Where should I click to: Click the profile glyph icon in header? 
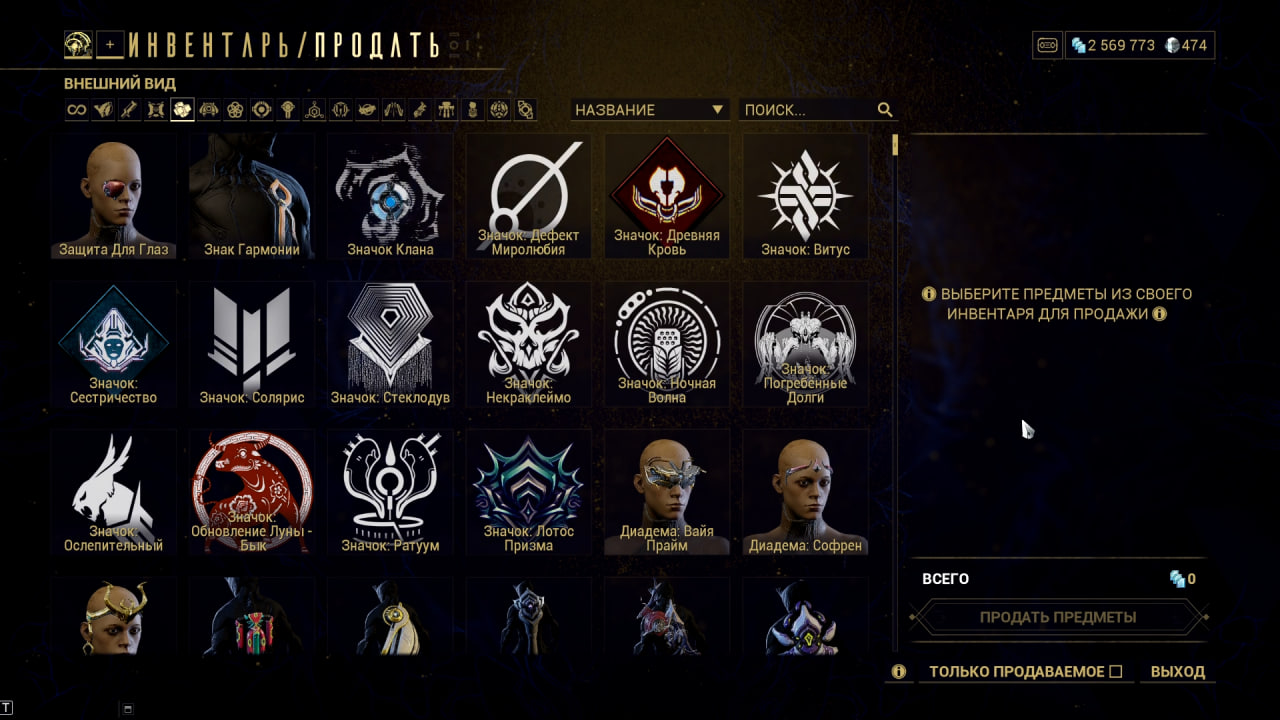79,44
